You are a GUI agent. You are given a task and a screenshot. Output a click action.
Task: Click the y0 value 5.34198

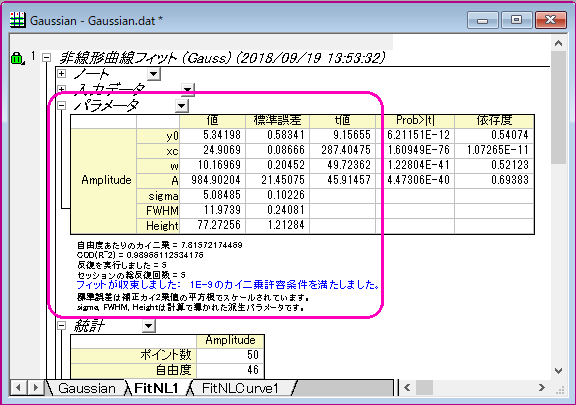(x=212, y=135)
